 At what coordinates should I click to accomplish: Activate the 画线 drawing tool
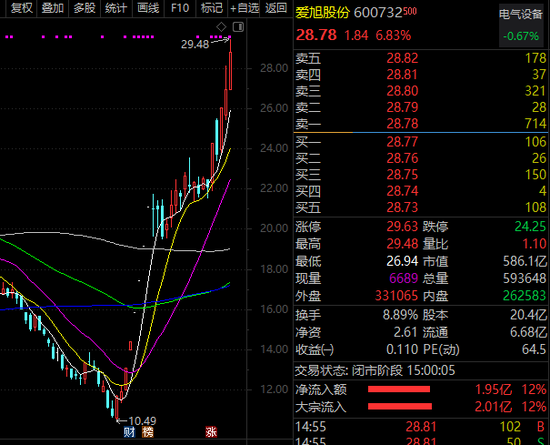point(148,8)
